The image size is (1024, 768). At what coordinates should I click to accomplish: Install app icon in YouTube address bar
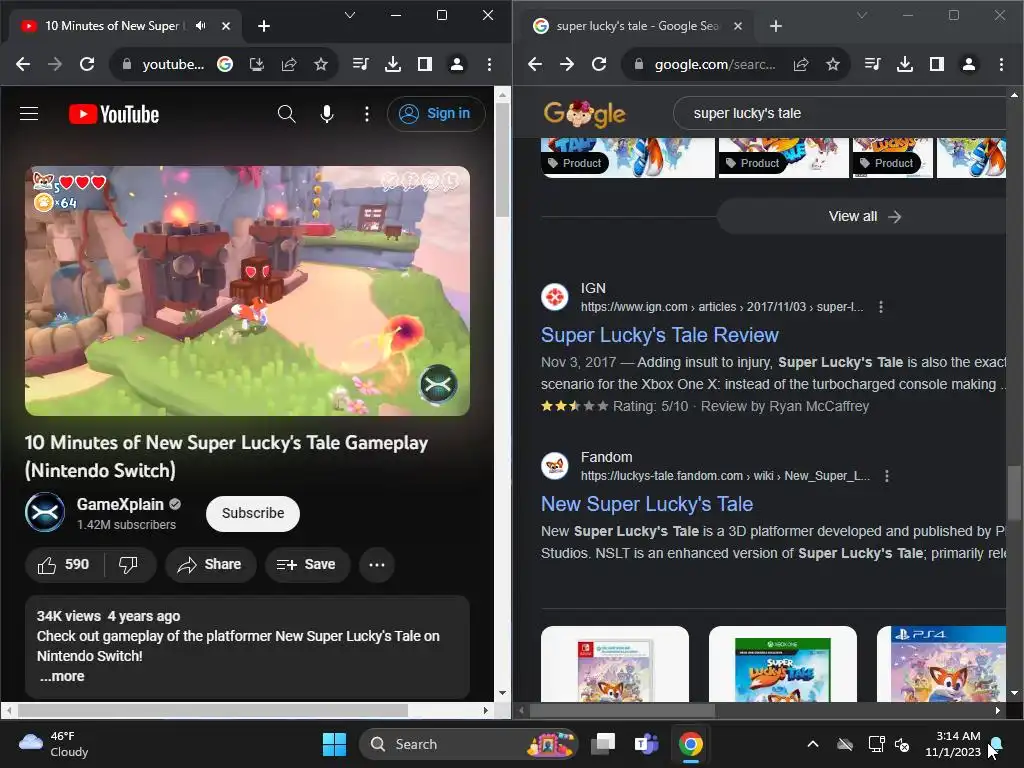click(257, 64)
